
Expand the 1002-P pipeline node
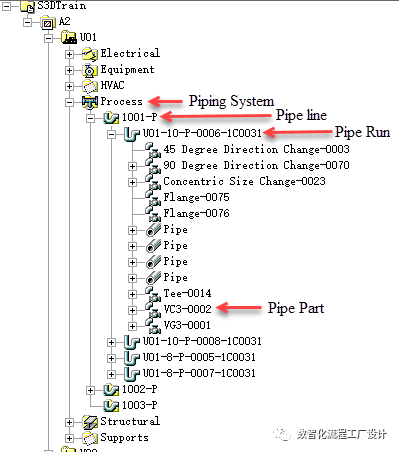pyautogui.click(x=90, y=390)
